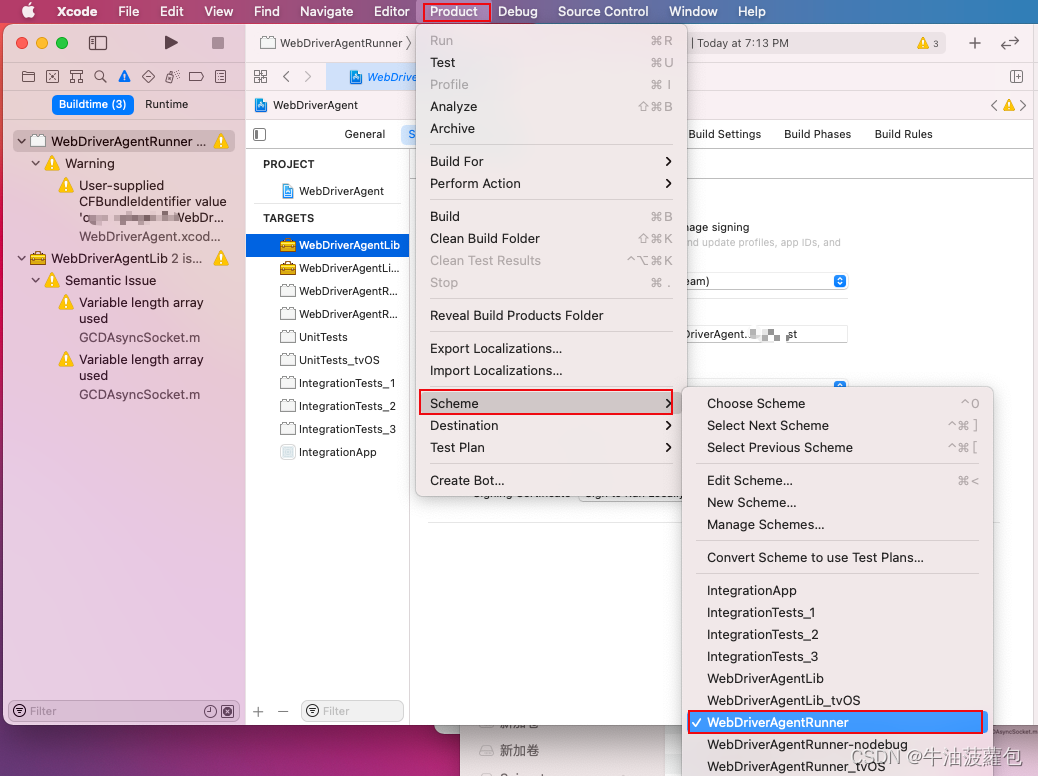This screenshot has height=776, width=1038.
Task: Toggle errors-only filter icon in navigator
Action: pos(228,711)
